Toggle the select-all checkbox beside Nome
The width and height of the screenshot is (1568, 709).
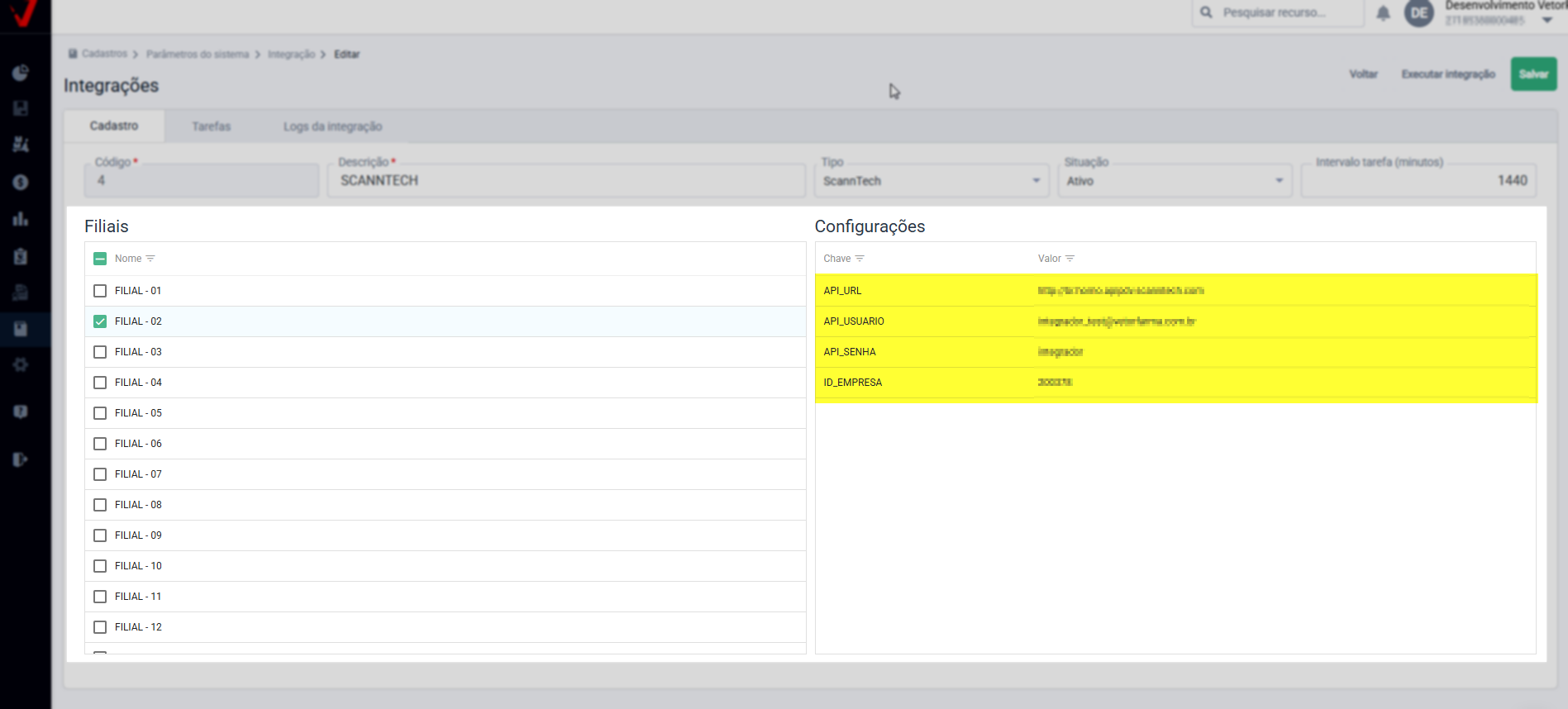click(100, 259)
